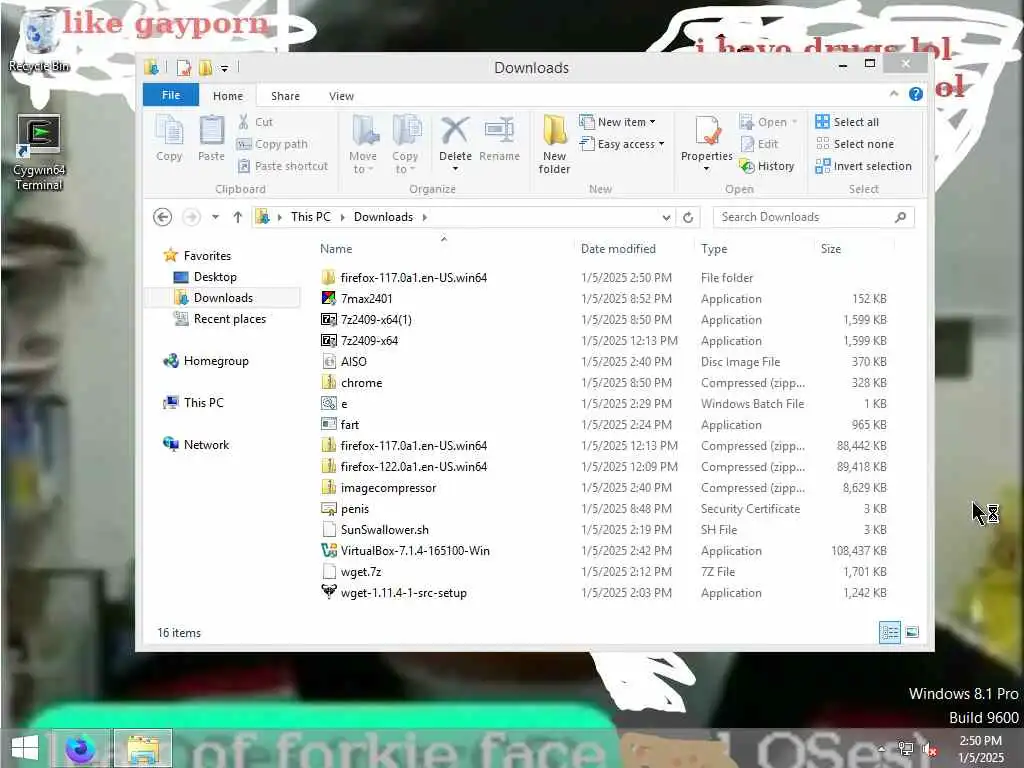Click Edit in the Open group
The width and height of the screenshot is (1024, 768).
click(759, 144)
